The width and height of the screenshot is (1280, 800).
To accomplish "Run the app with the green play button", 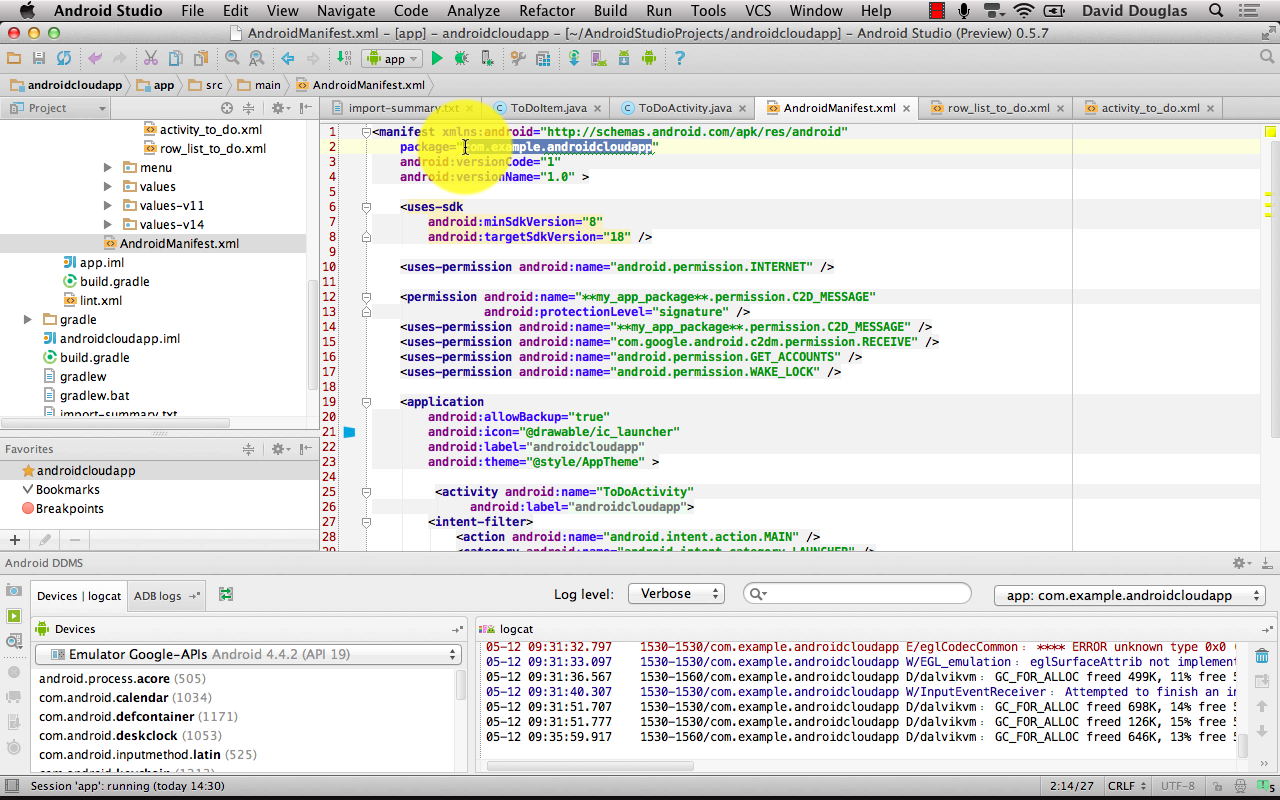I will pos(437,59).
